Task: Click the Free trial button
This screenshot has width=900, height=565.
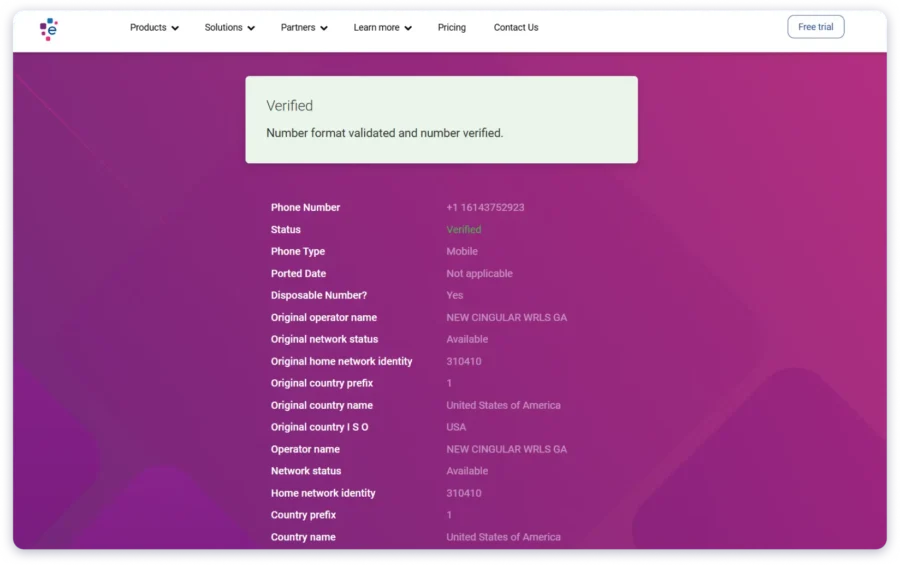Action: (816, 27)
